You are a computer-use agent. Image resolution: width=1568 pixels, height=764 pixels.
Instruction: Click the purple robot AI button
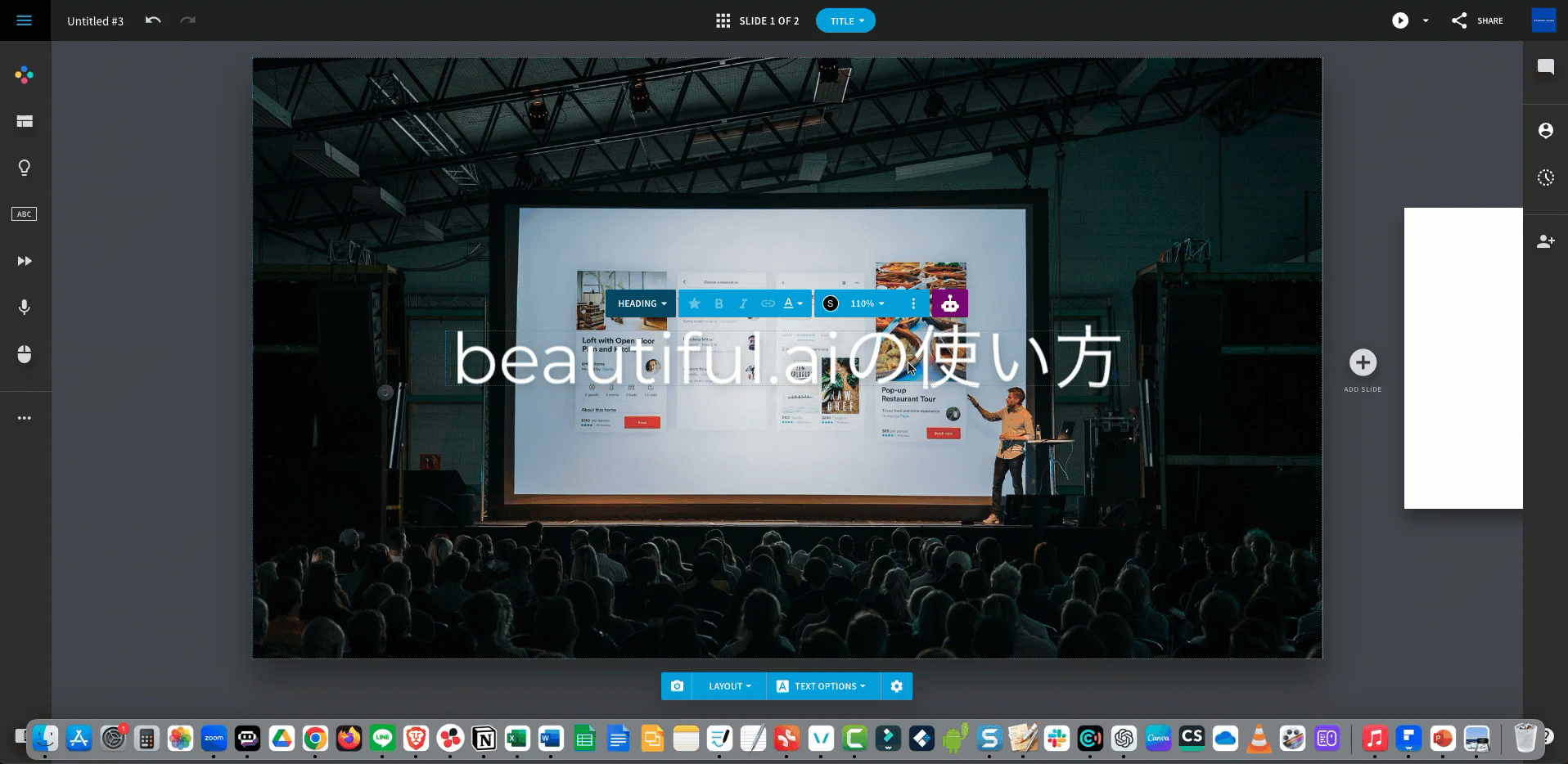949,303
